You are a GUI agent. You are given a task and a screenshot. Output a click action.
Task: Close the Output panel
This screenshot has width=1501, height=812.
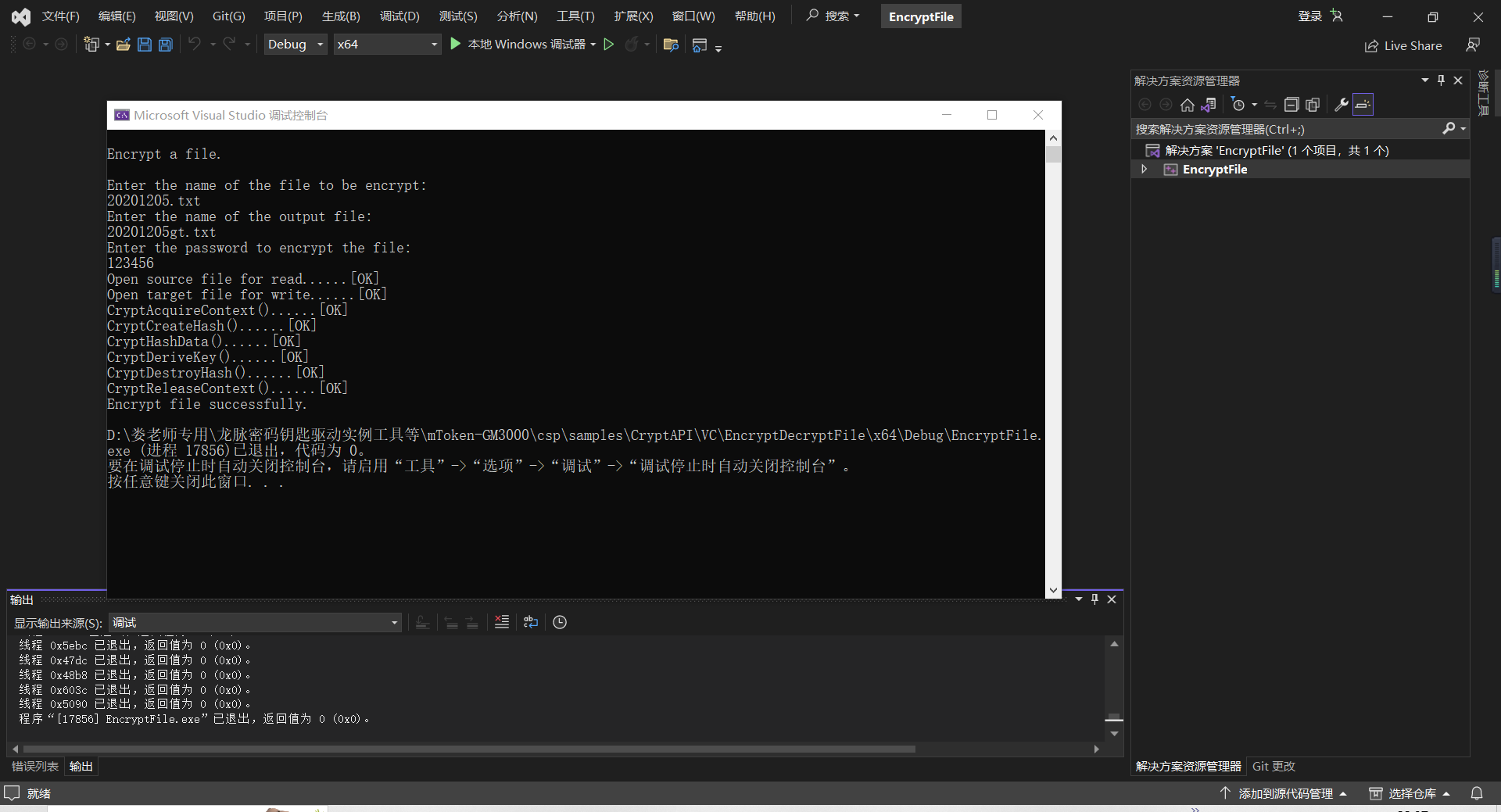1112,599
